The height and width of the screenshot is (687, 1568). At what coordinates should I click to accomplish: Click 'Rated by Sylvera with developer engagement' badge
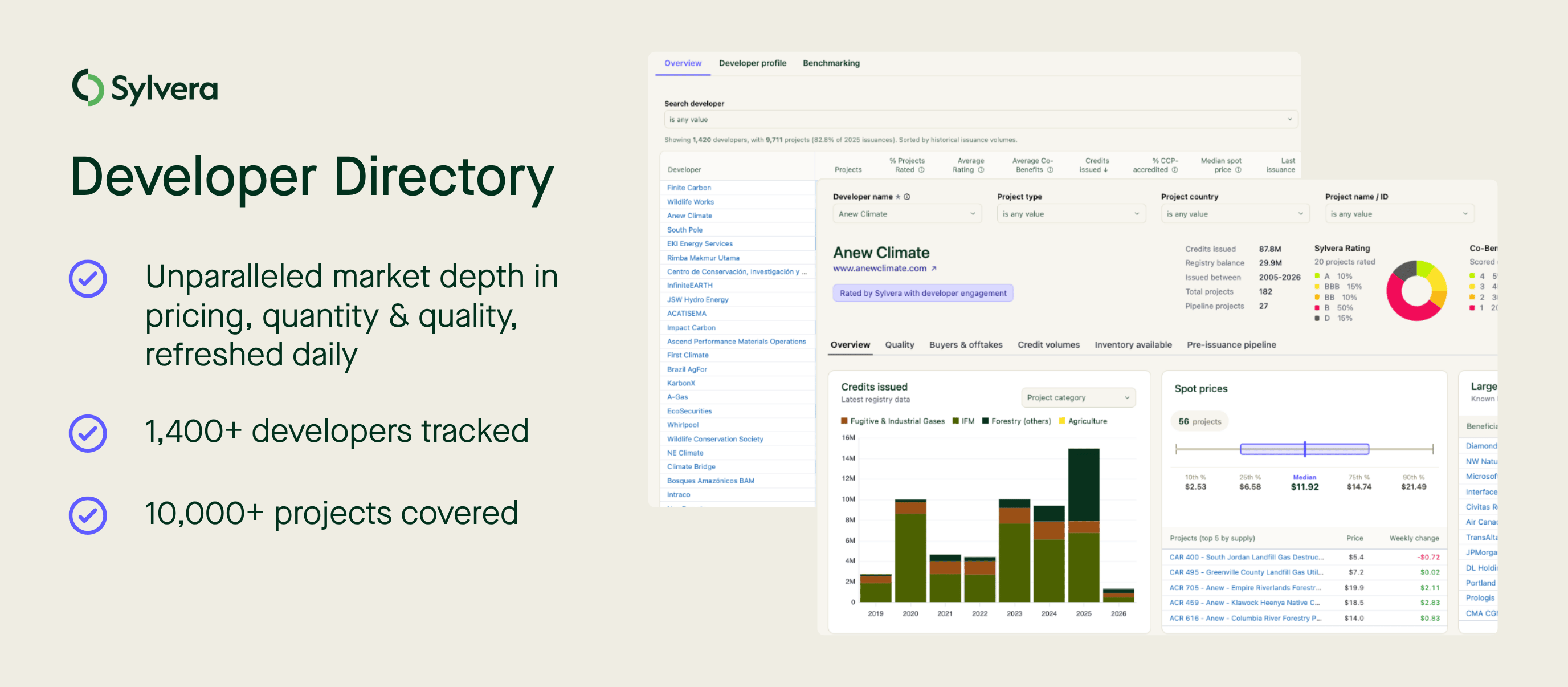923,294
